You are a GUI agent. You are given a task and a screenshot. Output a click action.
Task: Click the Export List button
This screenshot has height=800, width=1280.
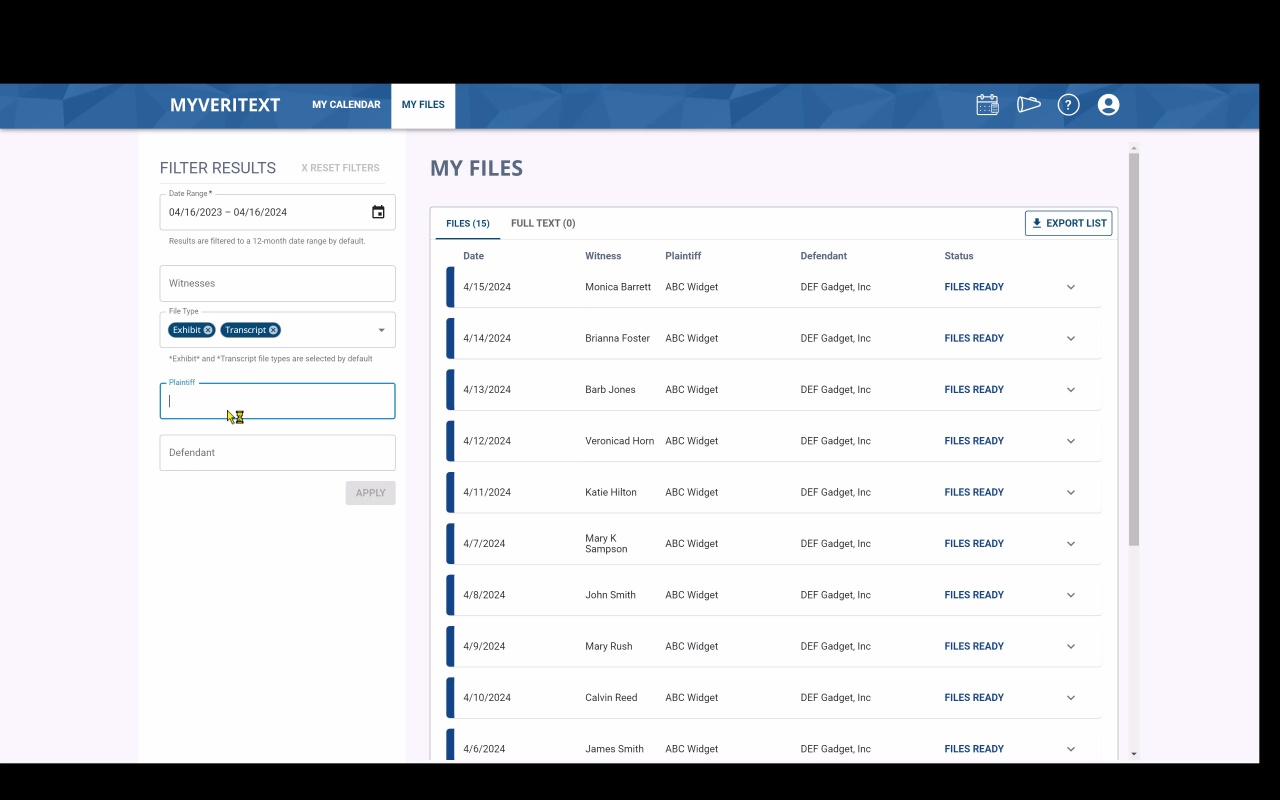coord(1068,223)
